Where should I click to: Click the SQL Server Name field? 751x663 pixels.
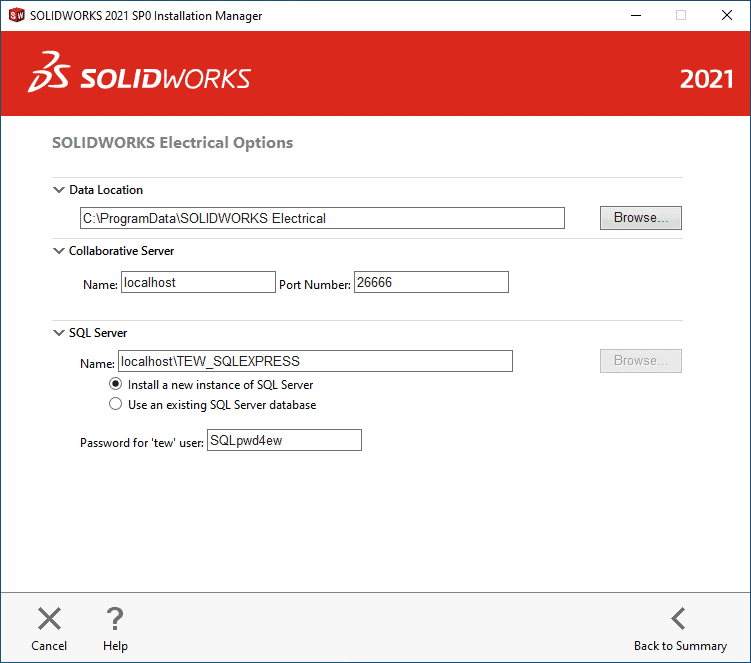[x=315, y=361]
